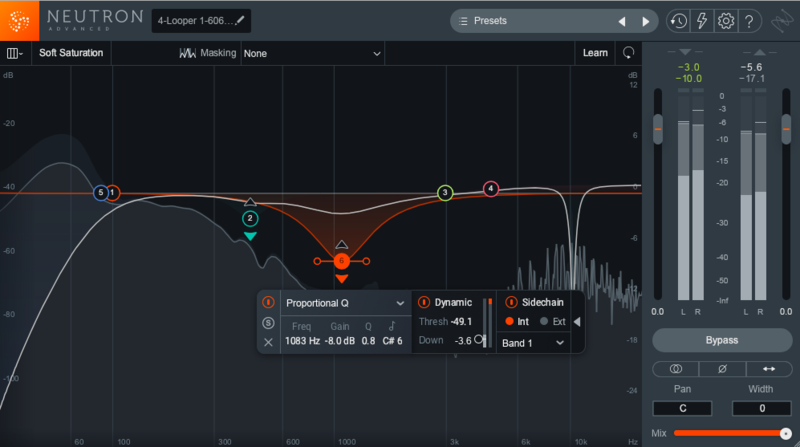The height and width of the screenshot is (447, 800).
Task: Click the up triangle above node 6
Action: [x=341, y=245]
